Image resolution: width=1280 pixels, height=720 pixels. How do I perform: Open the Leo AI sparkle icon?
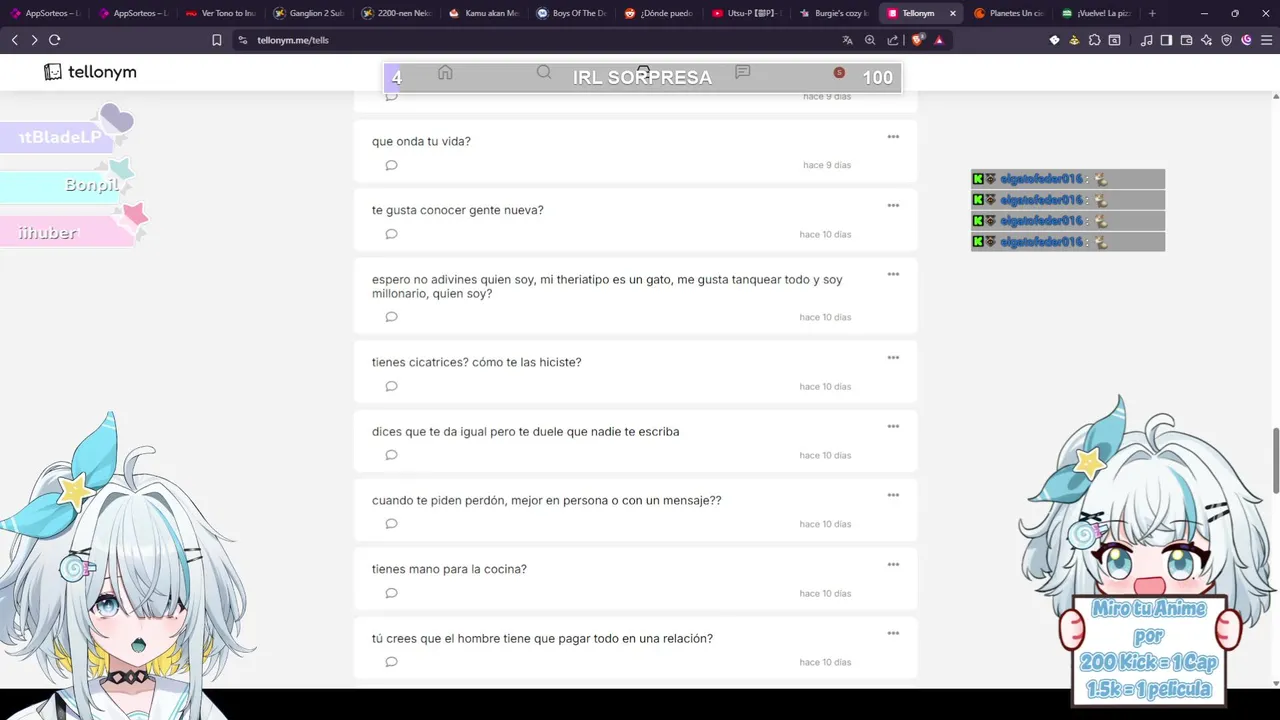[1207, 40]
